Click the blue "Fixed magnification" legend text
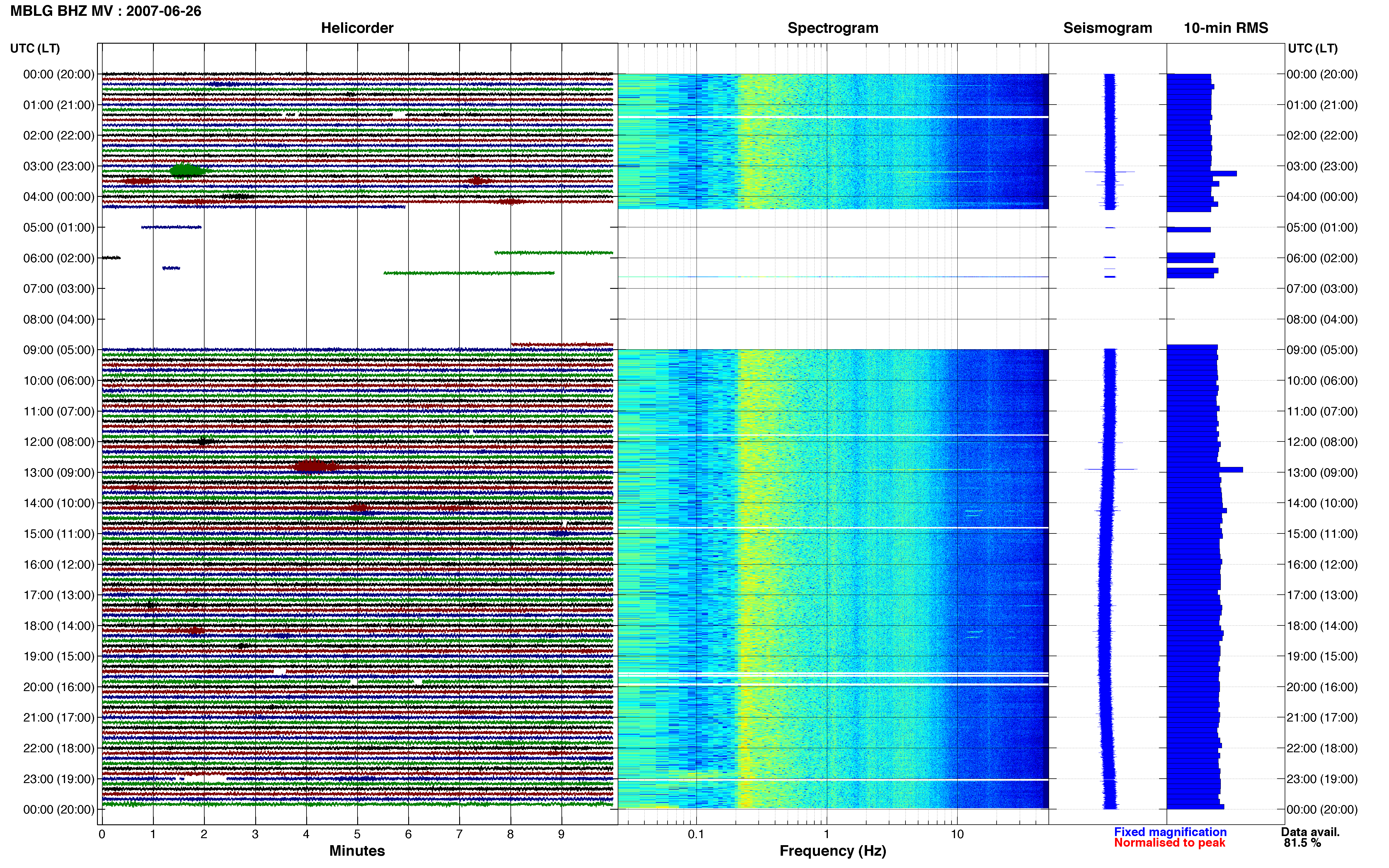Viewport: 1389px width, 868px height. tap(1170, 832)
